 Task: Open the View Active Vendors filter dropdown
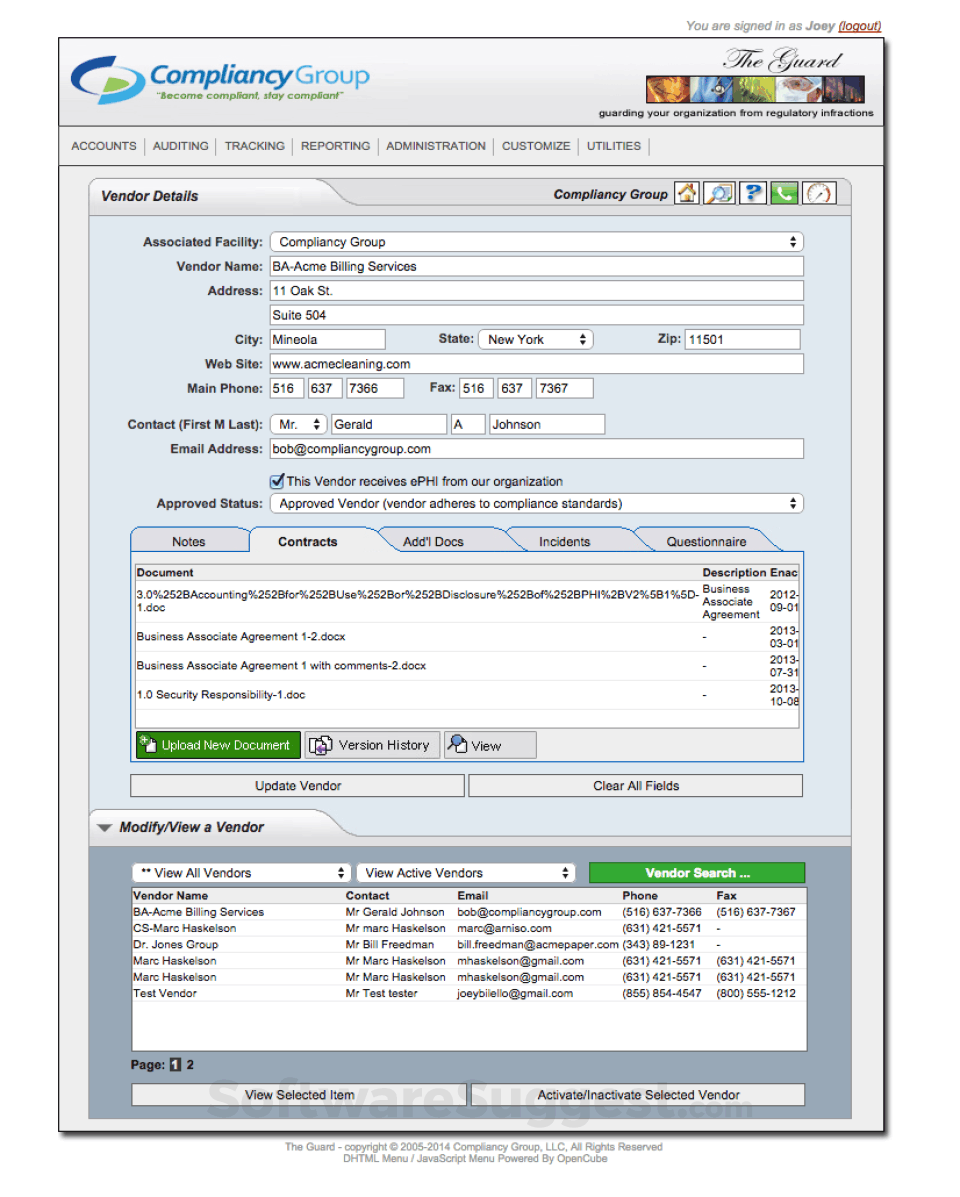pyautogui.click(x=467, y=873)
